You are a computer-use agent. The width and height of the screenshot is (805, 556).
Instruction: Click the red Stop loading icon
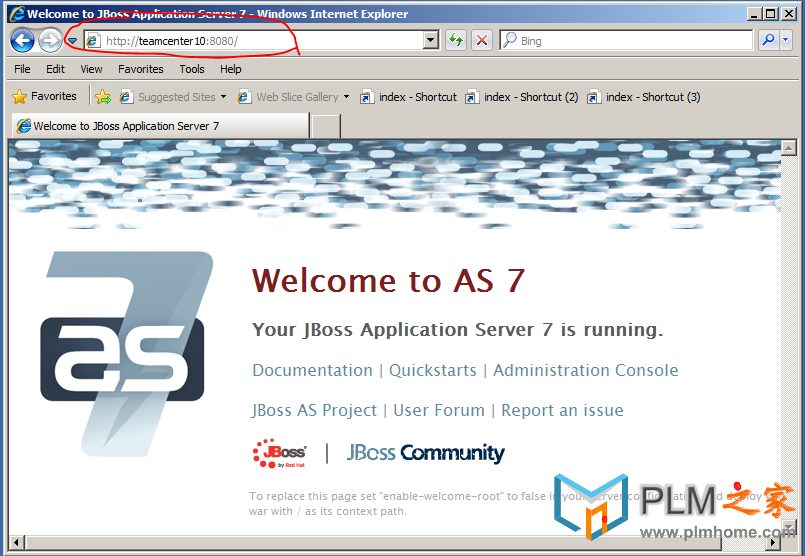click(x=482, y=40)
